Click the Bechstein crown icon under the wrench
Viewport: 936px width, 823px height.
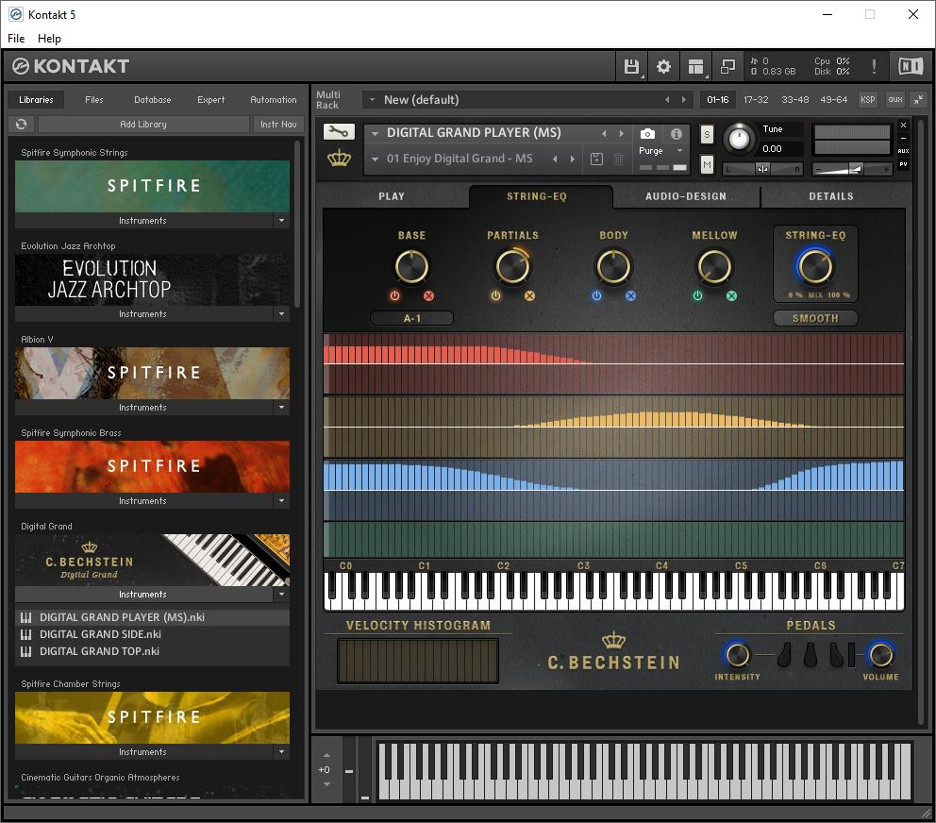[x=339, y=159]
